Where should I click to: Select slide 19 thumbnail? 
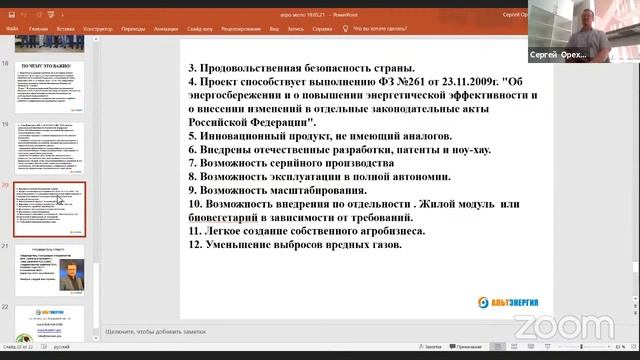49,149
